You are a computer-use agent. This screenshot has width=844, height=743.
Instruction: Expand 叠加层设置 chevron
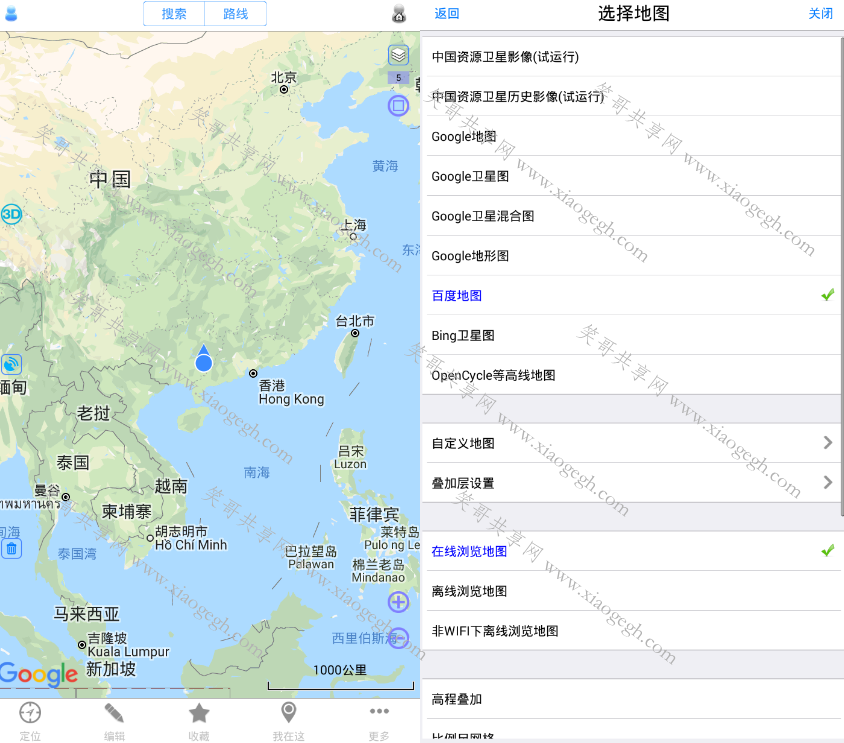(828, 482)
